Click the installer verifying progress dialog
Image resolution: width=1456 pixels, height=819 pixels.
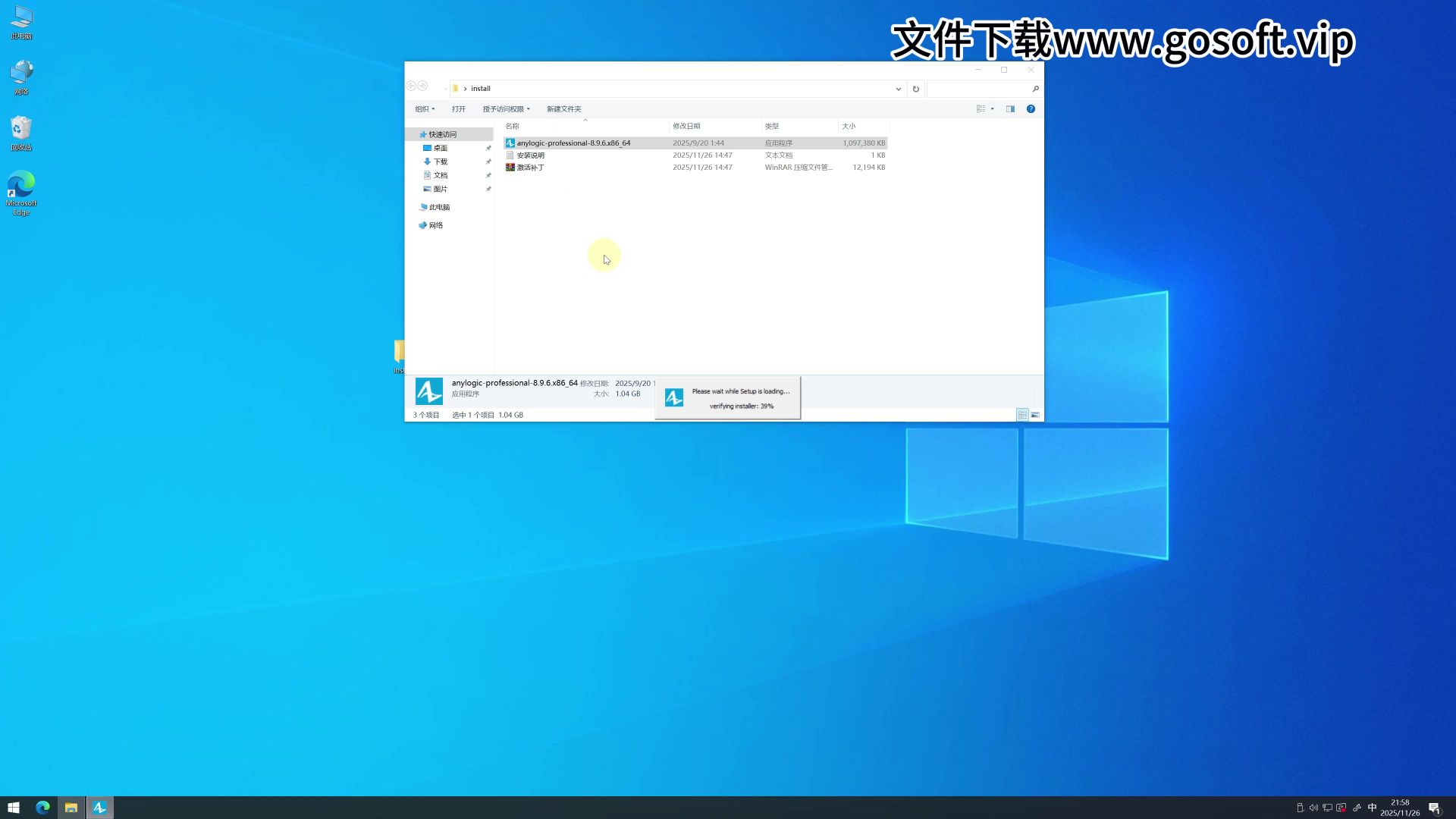pyautogui.click(x=727, y=397)
